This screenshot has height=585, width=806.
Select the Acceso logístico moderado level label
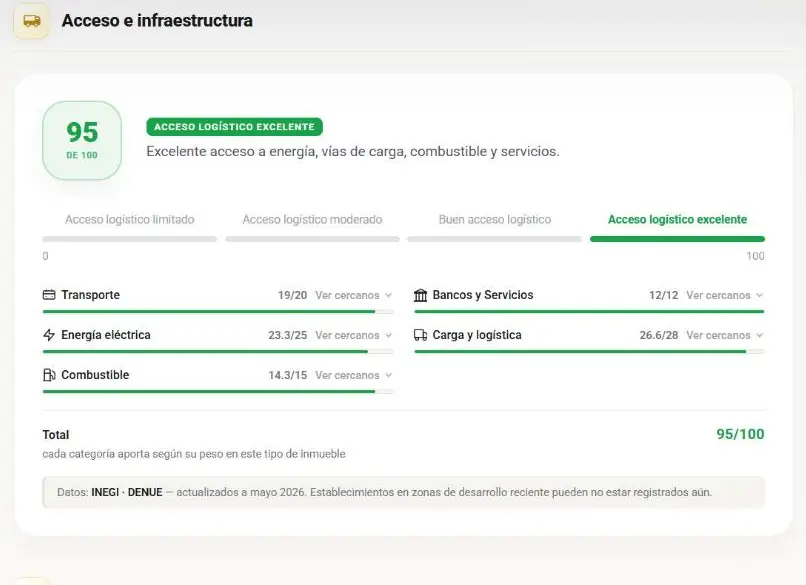313,220
